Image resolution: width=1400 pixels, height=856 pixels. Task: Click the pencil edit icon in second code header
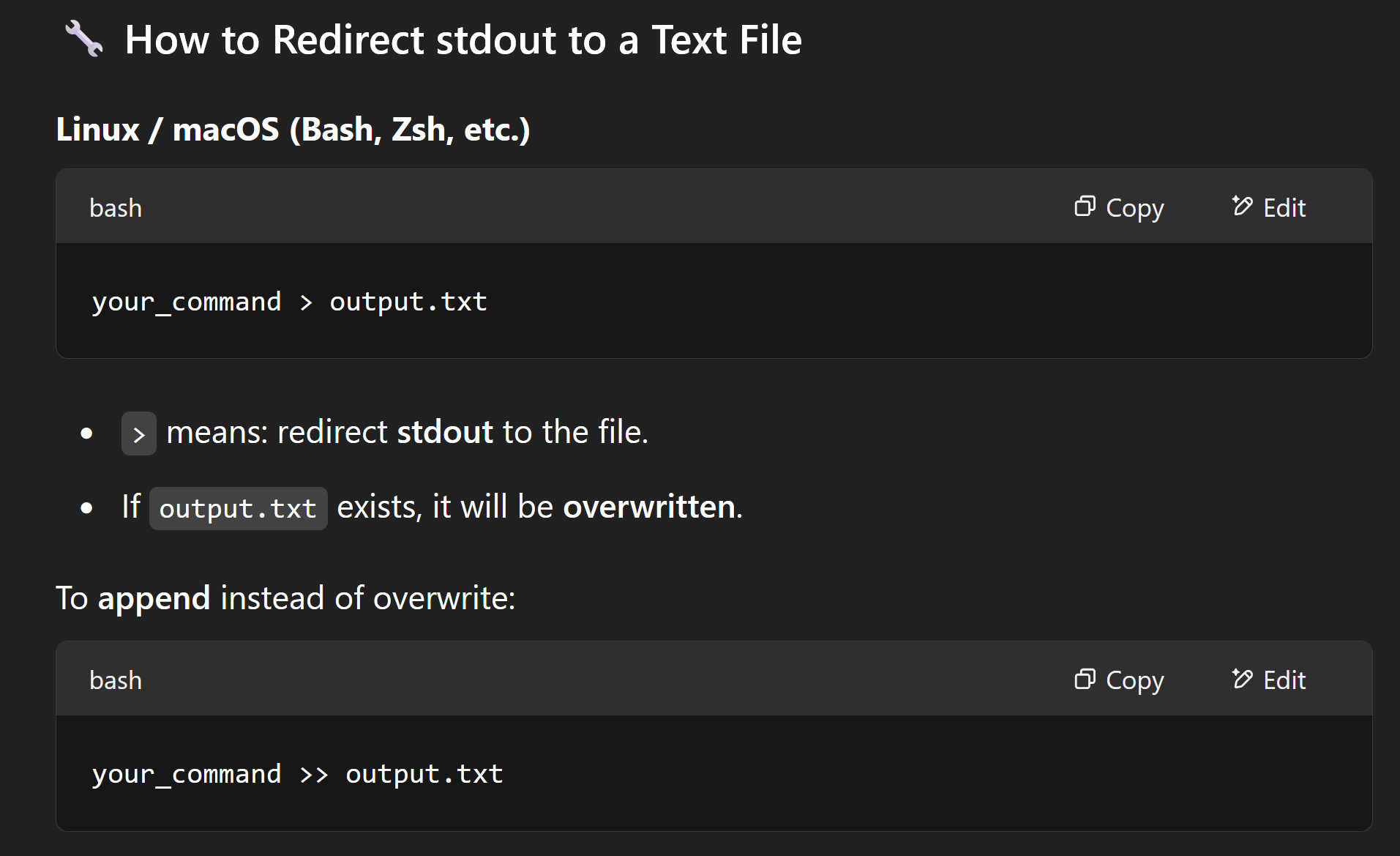pyautogui.click(x=1242, y=678)
